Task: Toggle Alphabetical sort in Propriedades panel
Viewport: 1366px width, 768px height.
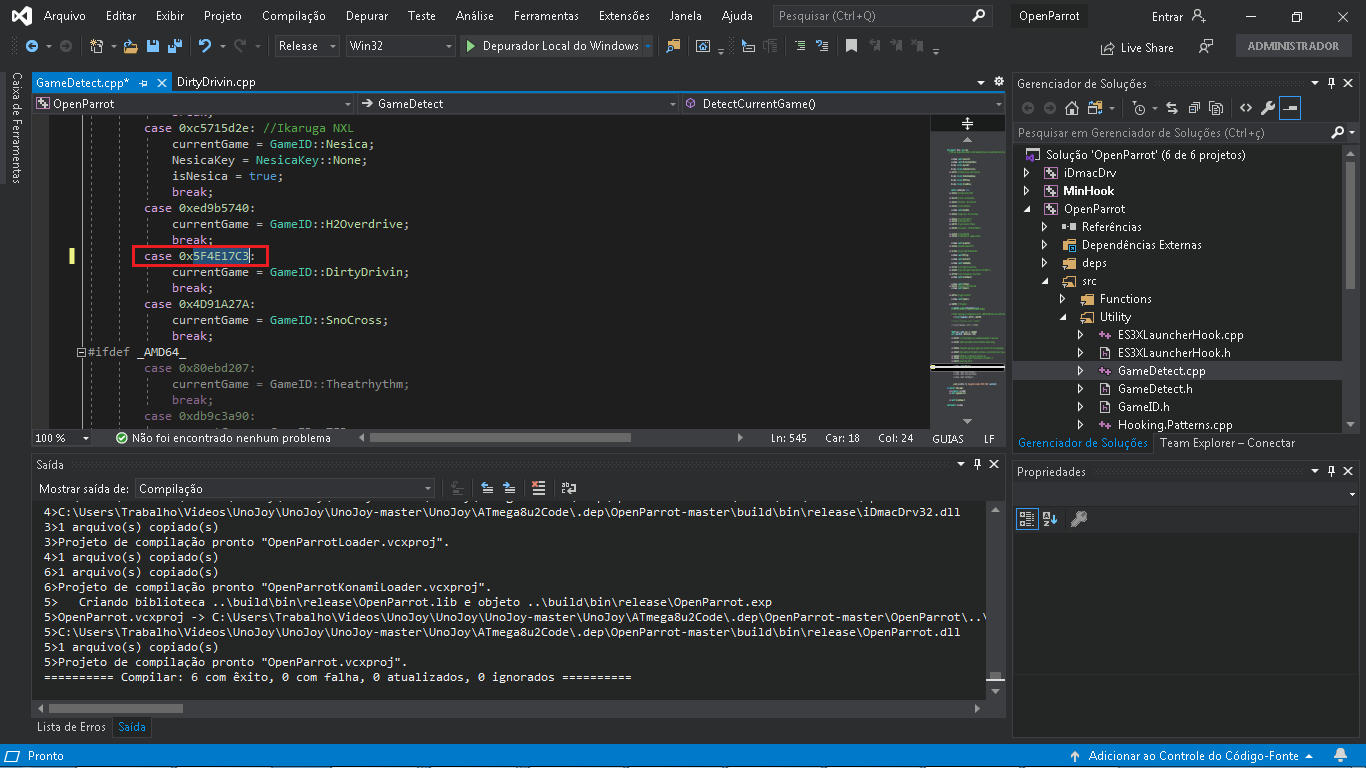Action: 1050,518
